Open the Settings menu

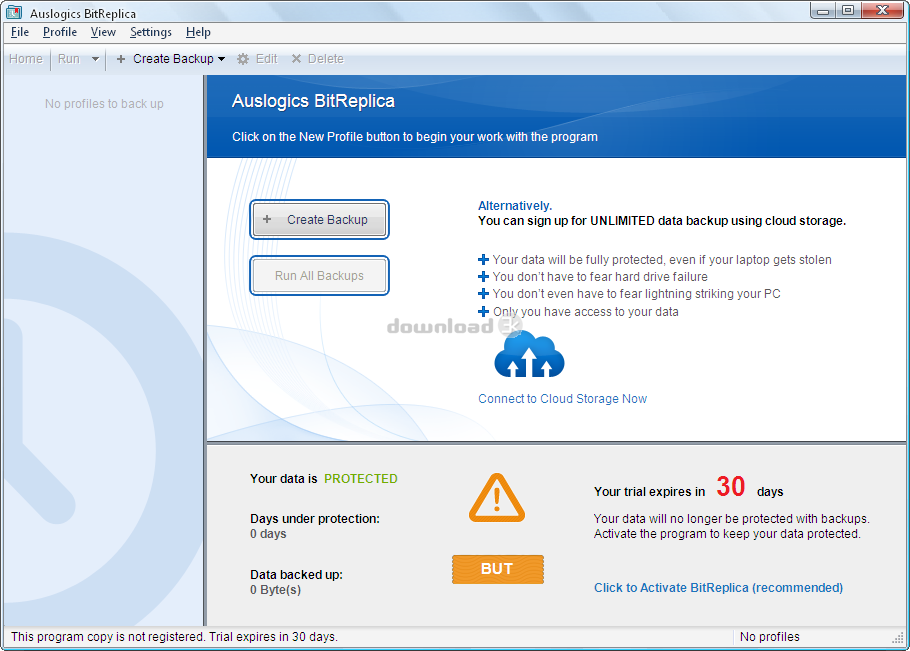tap(151, 32)
